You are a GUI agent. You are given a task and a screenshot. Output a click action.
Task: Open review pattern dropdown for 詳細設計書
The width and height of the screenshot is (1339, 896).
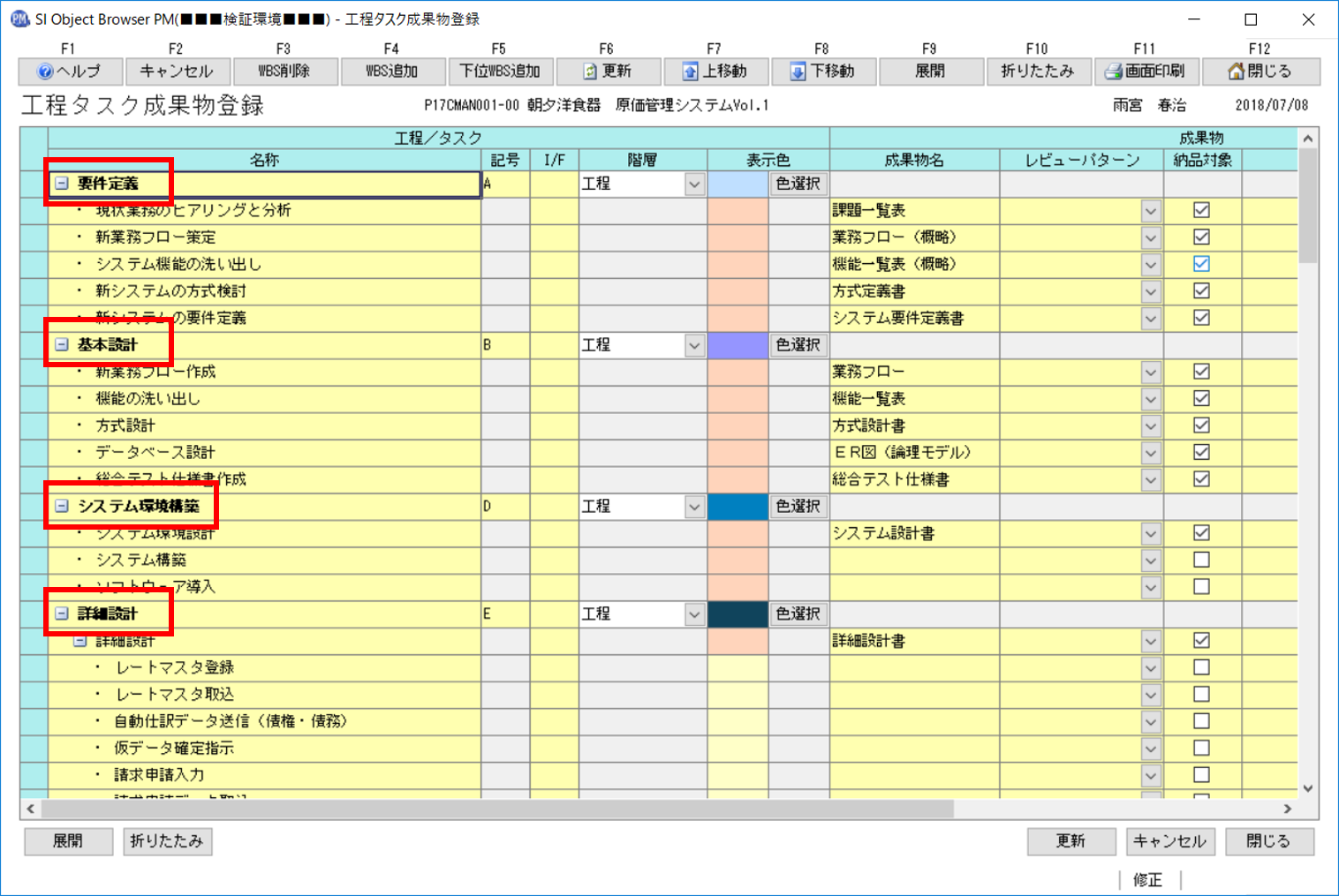tap(1150, 641)
